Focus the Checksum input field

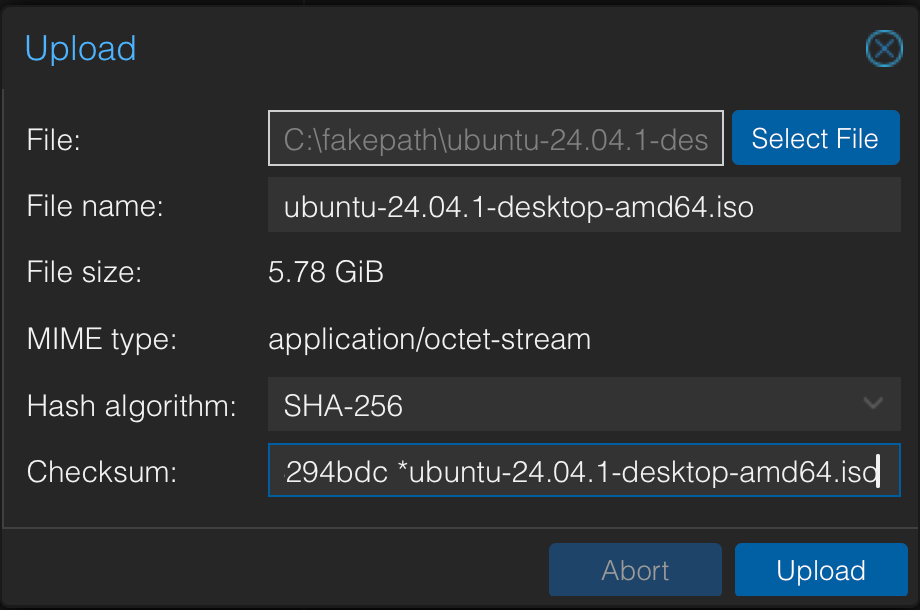[584, 471]
